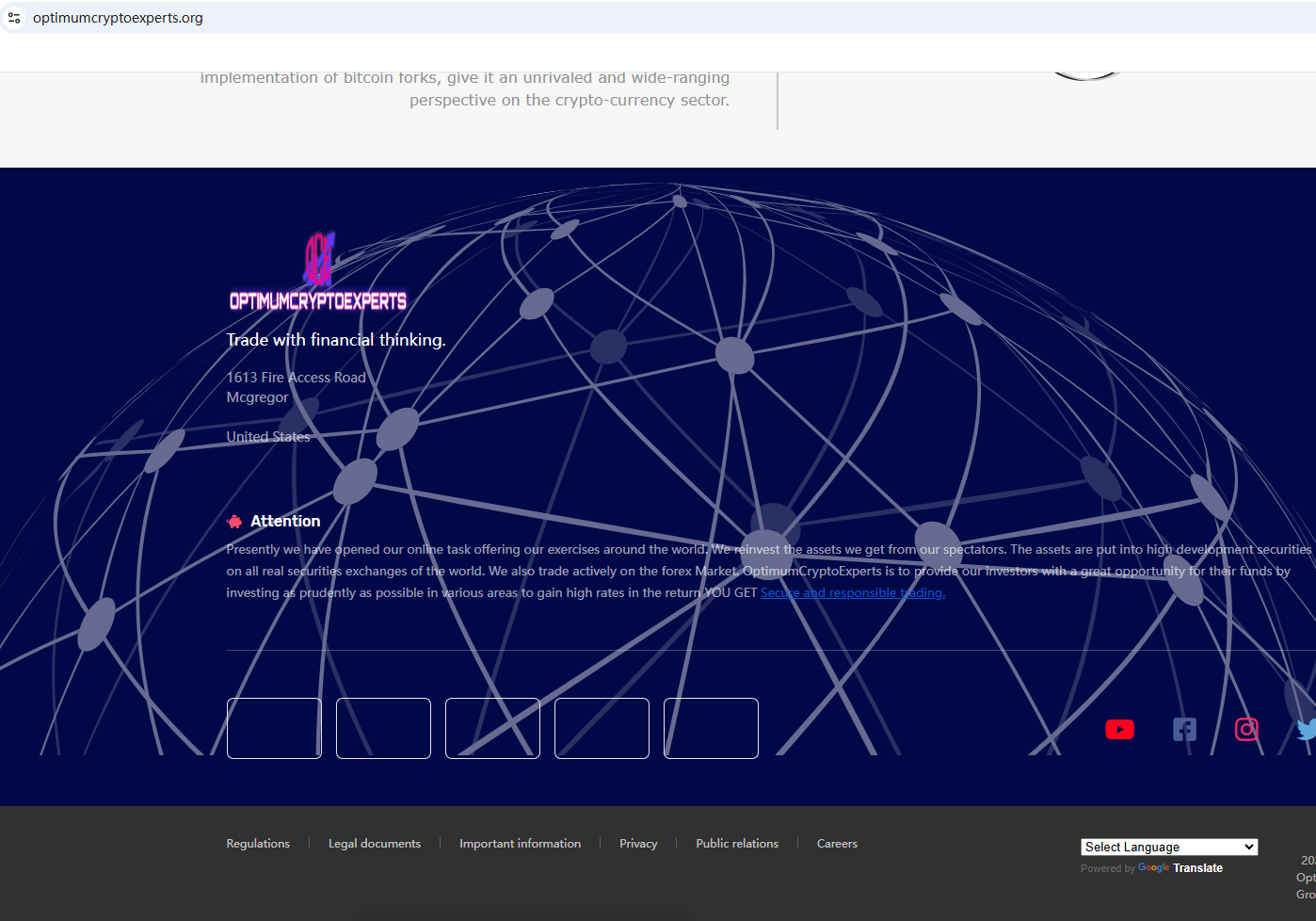Open the Select Language dropdown
The image size is (1316, 921).
(x=1169, y=847)
